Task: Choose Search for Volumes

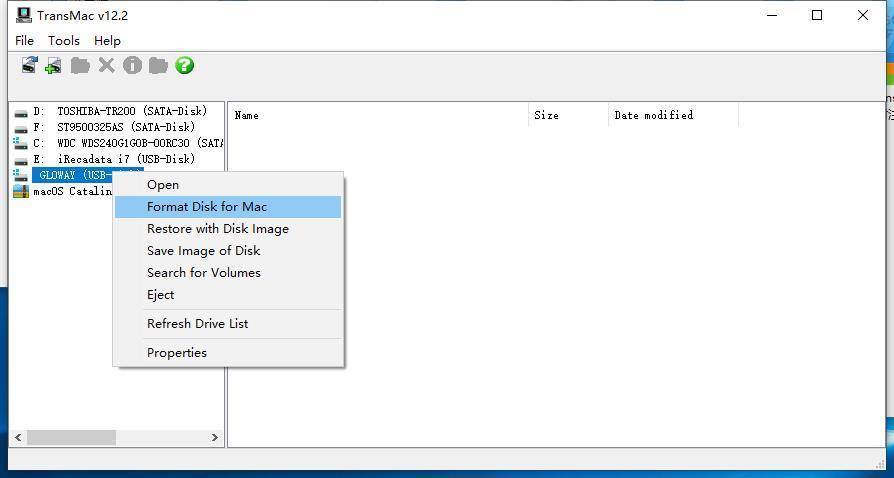Action: point(228,273)
